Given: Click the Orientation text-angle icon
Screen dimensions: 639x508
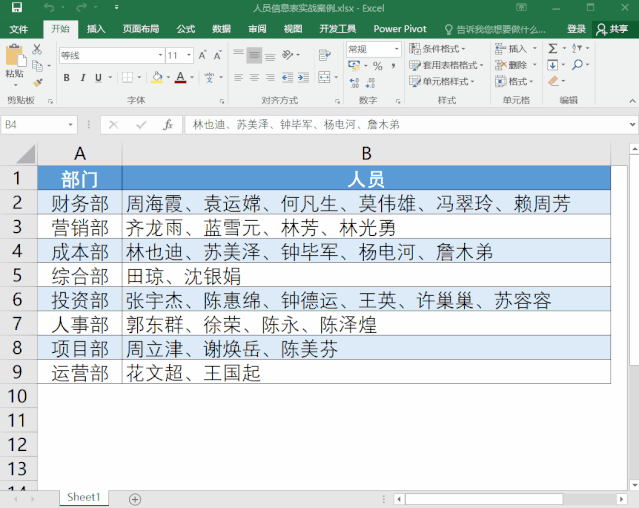Looking at the screenshot, I should [x=288, y=55].
